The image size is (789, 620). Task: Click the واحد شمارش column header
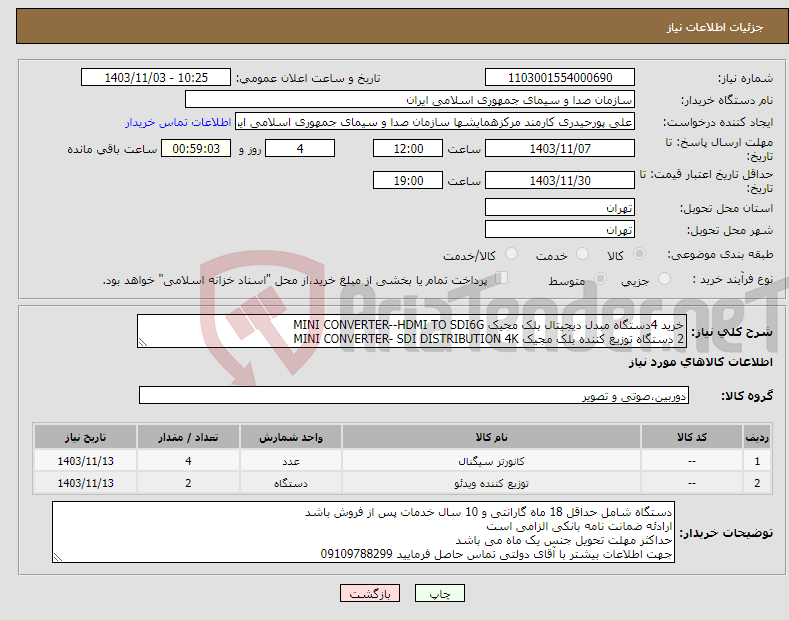pos(291,437)
